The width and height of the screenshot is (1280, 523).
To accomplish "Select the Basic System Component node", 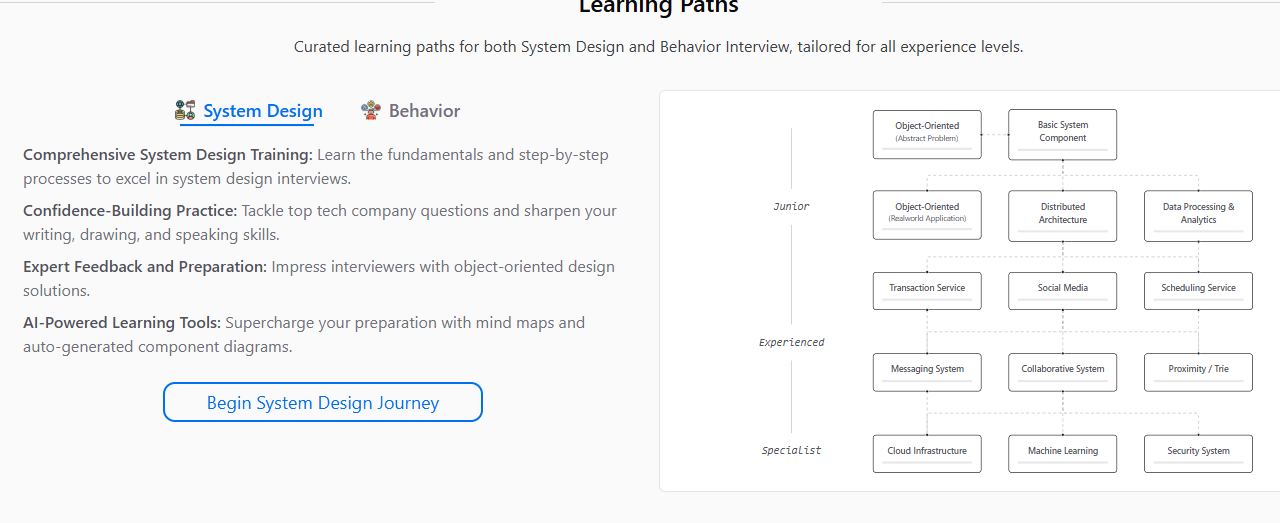I will click(1062, 134).
